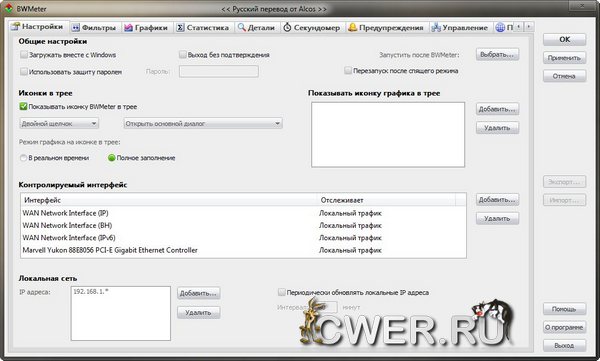The image size is (600, 361).
Task: Click the Выбрать... button
Action: point(497,54)
